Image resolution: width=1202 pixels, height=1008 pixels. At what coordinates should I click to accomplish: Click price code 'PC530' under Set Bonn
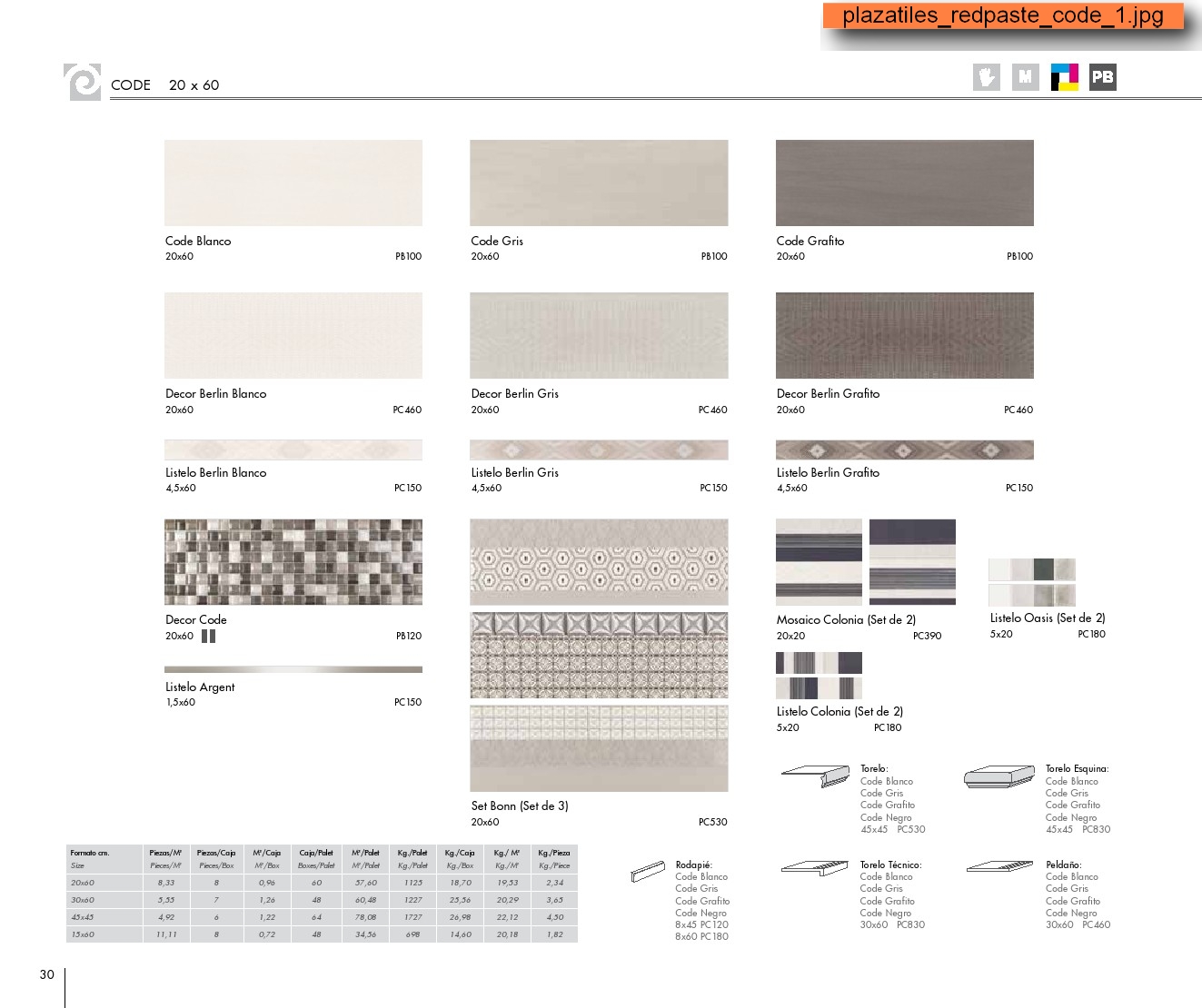click(x=713, y=822)
